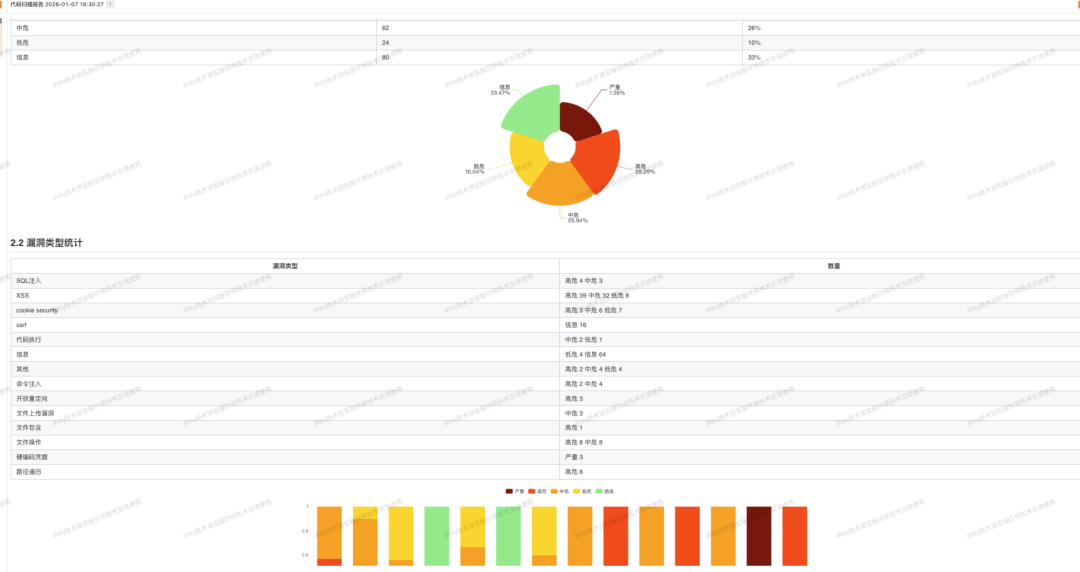Click the count cell 高危 8 中危 8
The image size is (1080, 572).
pyautogui.click(x=820, y=442)
